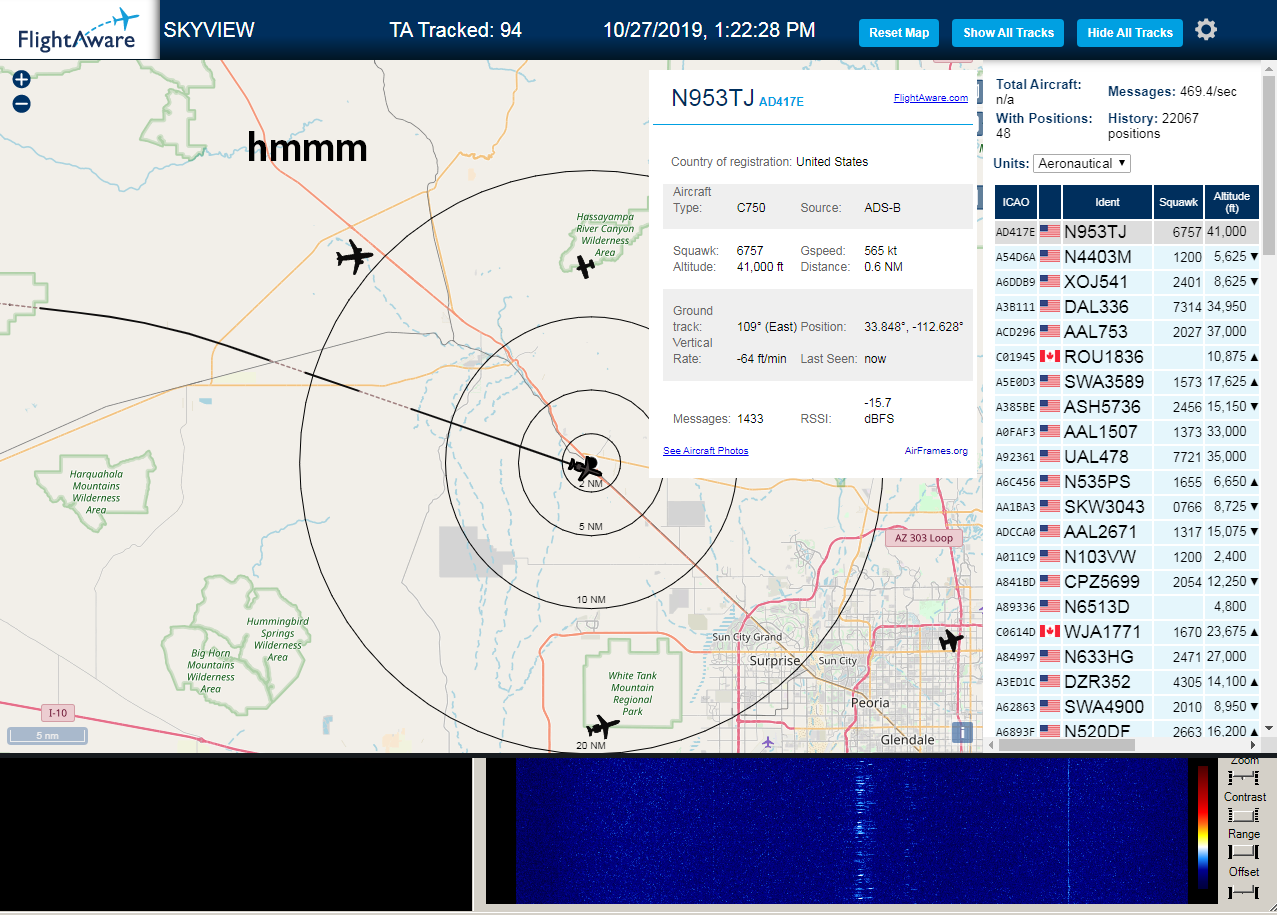
Task: Select aircraft icon near Hassayampa River Canyon Wilderness
Action: (585, 266)
